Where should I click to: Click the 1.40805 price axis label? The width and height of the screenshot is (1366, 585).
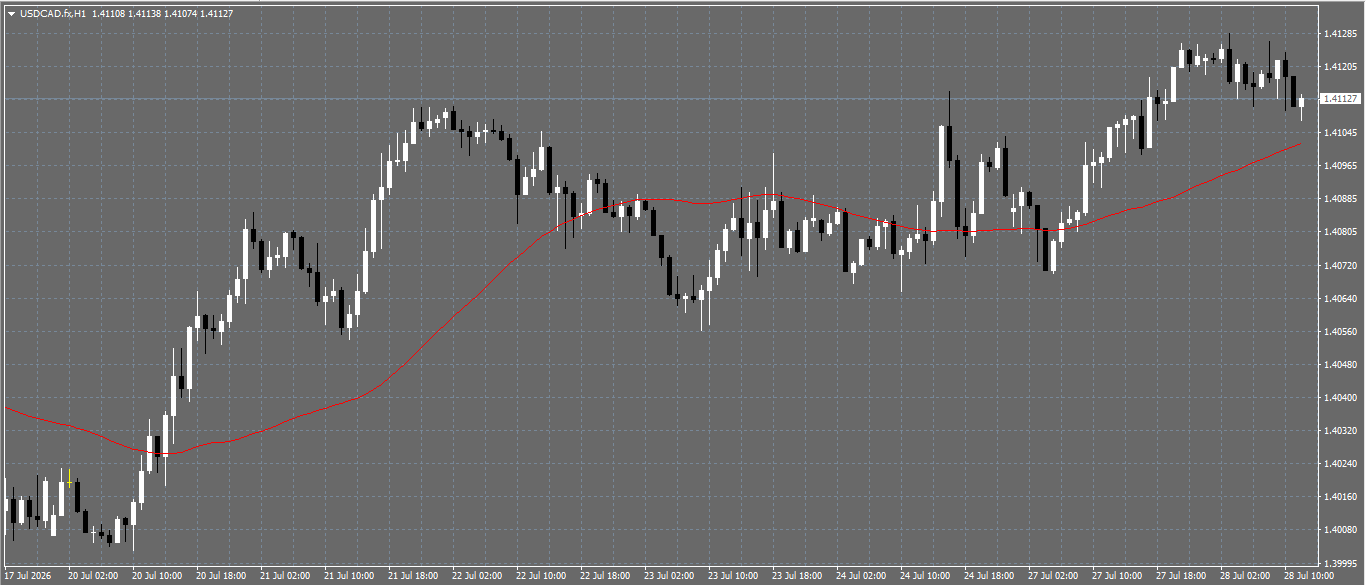point(1340,232)
